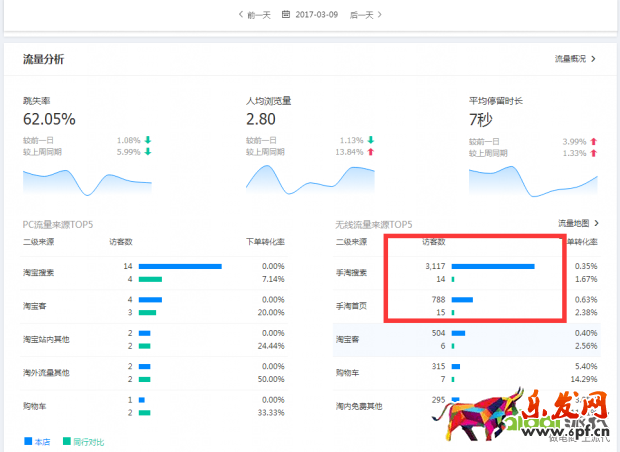Toggle the blue 本店 legend swatch
Viewport: 620px width, 452px height.
click(x=28, y=441)
